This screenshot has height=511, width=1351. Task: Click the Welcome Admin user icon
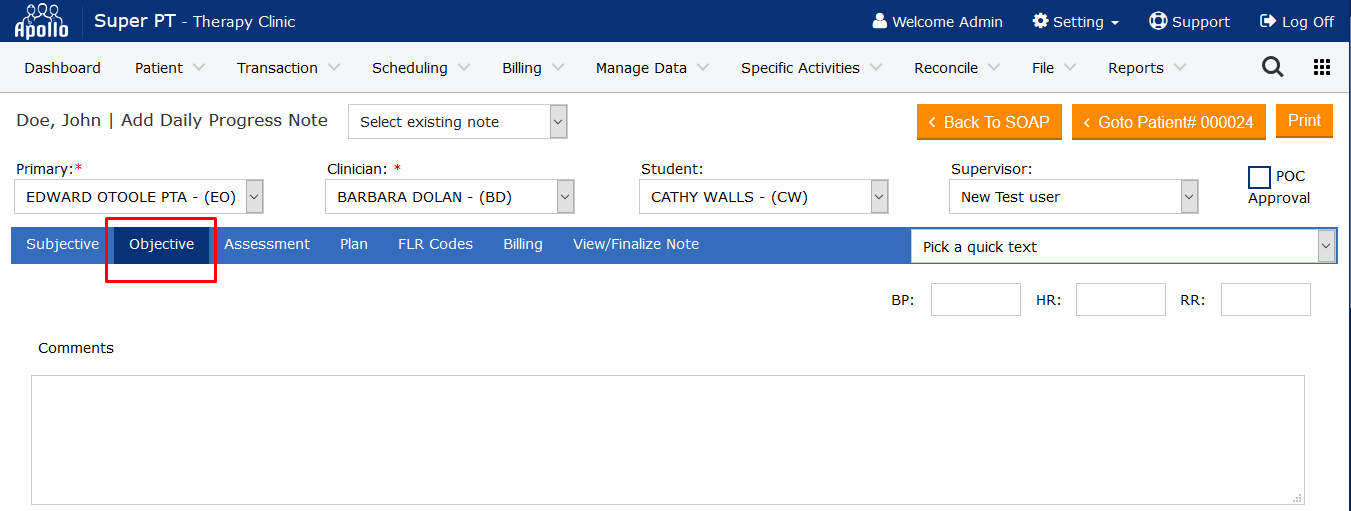pyautogui.click(x=880, y=21)
